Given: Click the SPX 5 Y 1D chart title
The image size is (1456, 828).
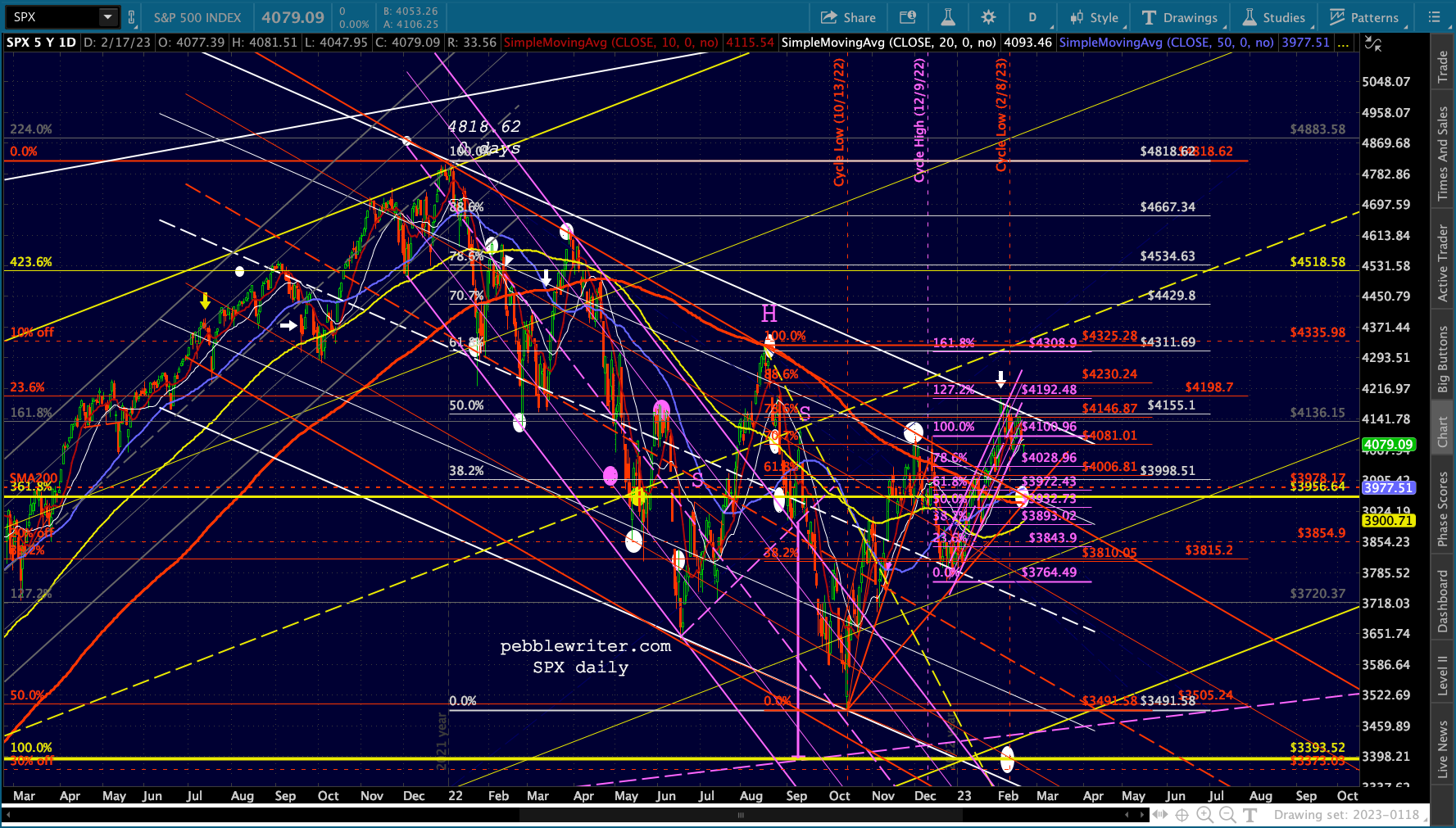Looking at the screenshot, I should pyautogui.click(x=42, y=43).
